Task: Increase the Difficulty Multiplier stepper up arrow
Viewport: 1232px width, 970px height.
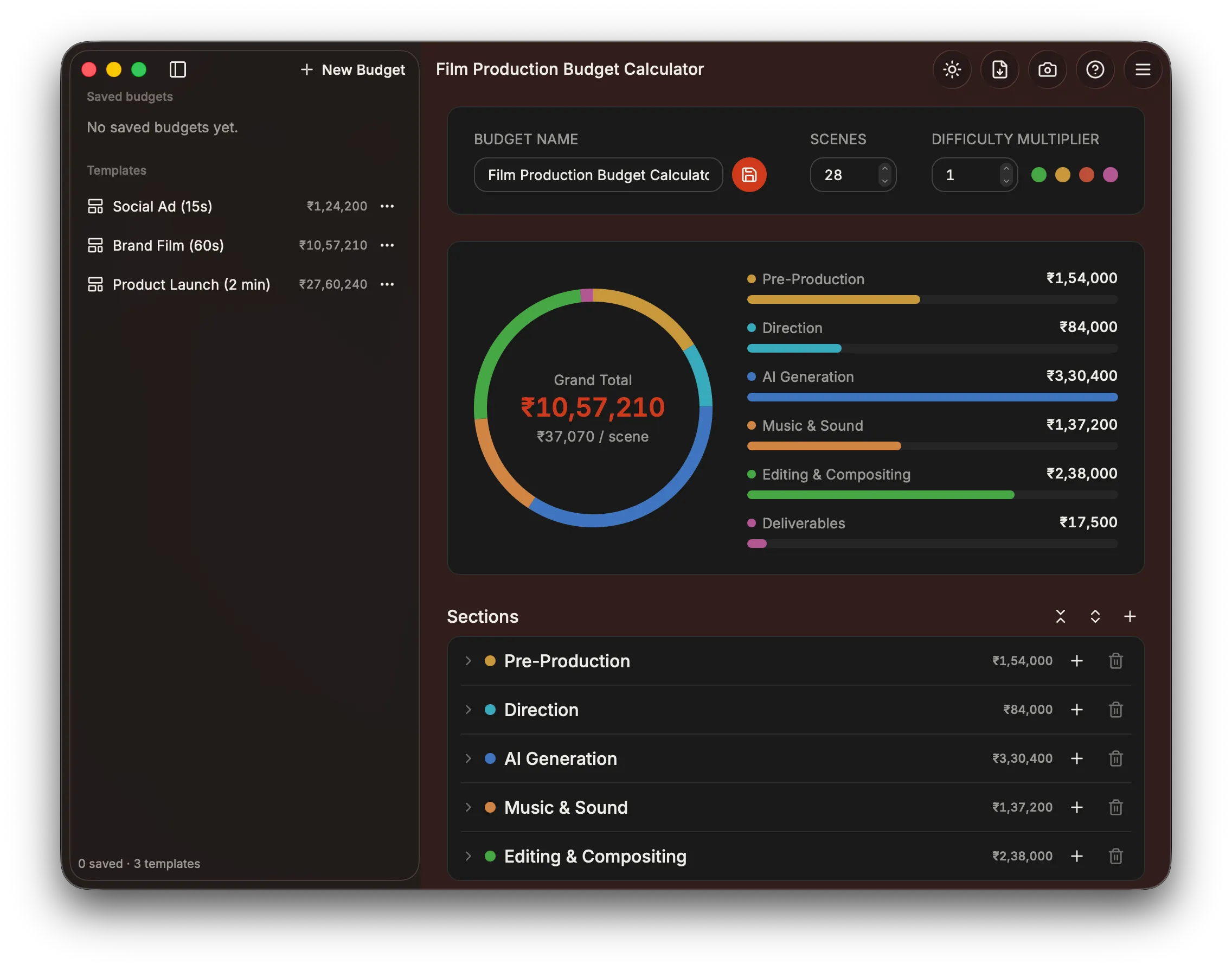Action: [x=1006, y=169]
